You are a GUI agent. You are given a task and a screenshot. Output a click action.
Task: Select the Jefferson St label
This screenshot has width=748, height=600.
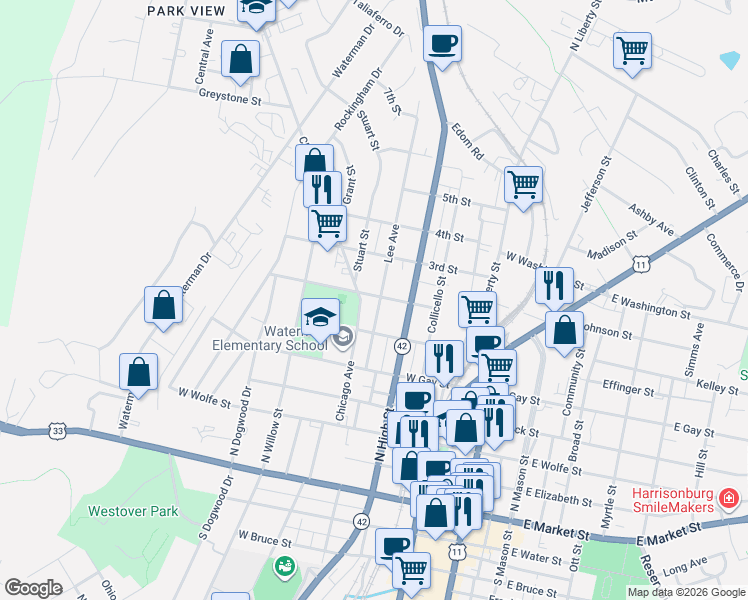click(x=596, y=184)
